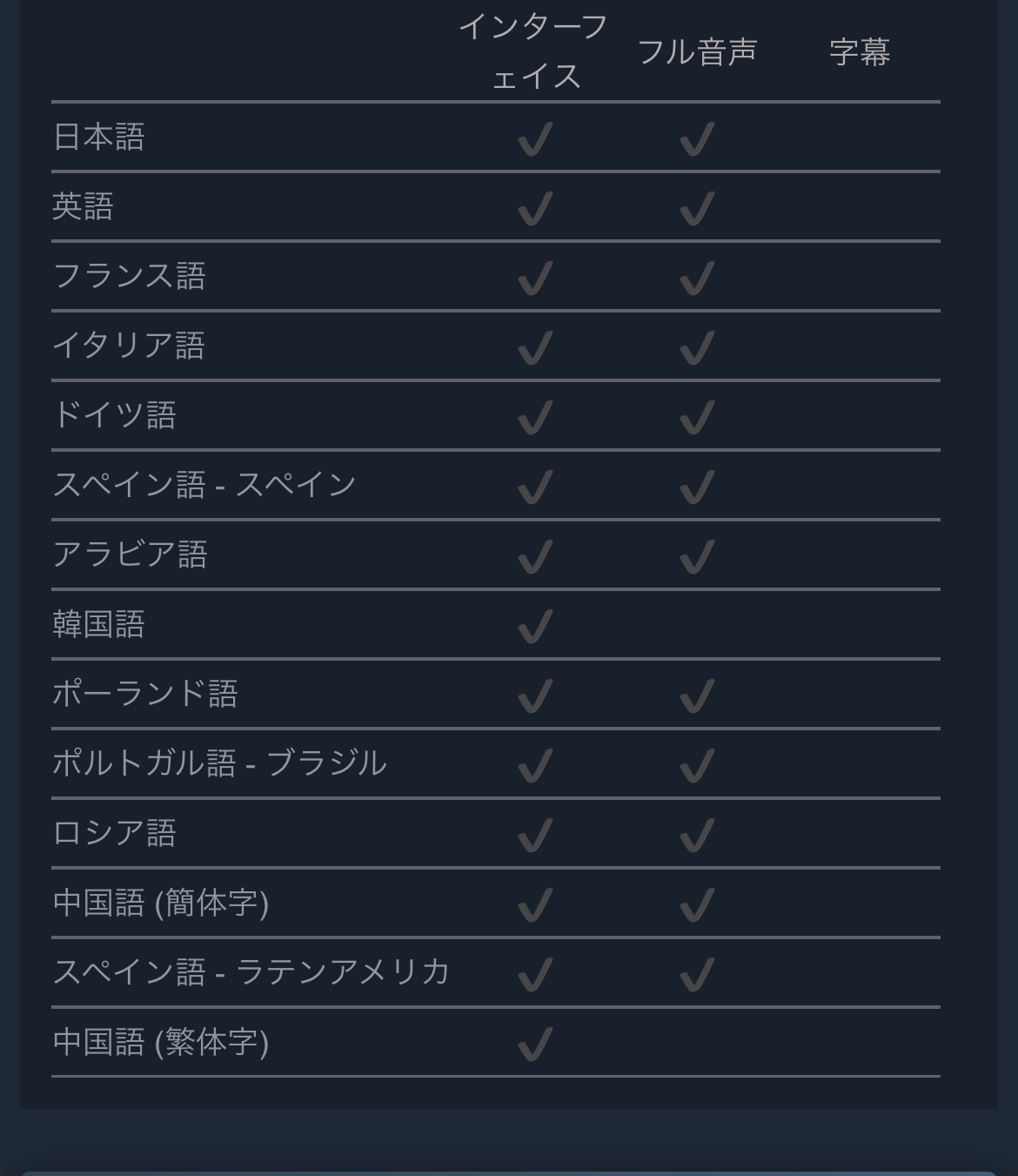1018x1176 pixels.
Task: Click the フル音声 checkmark for フランス語
Action: [x=697, y=278]
